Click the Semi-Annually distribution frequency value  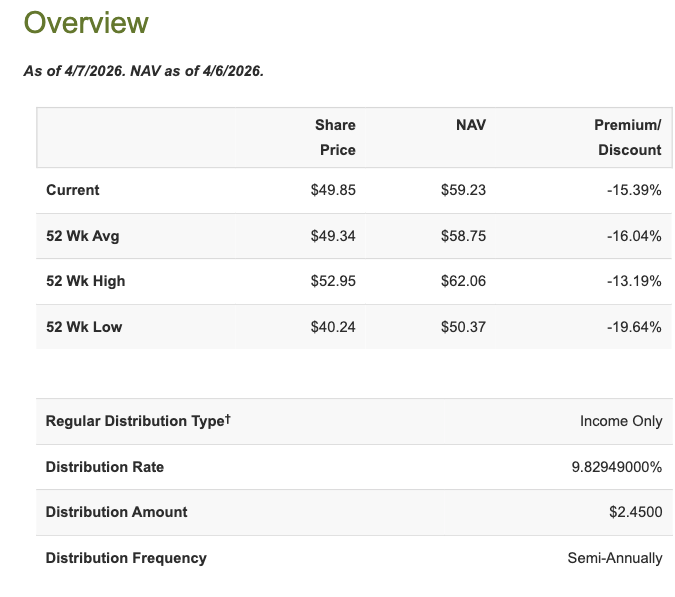614,558
